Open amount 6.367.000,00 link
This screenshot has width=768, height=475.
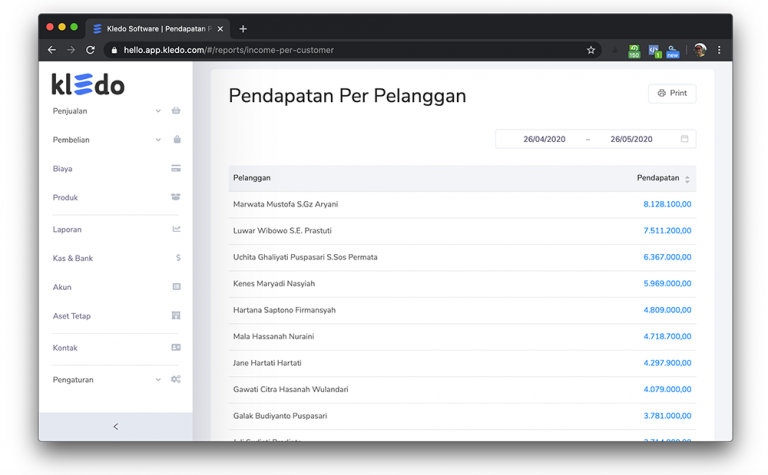pyautogui.click(x=667, y=257)
